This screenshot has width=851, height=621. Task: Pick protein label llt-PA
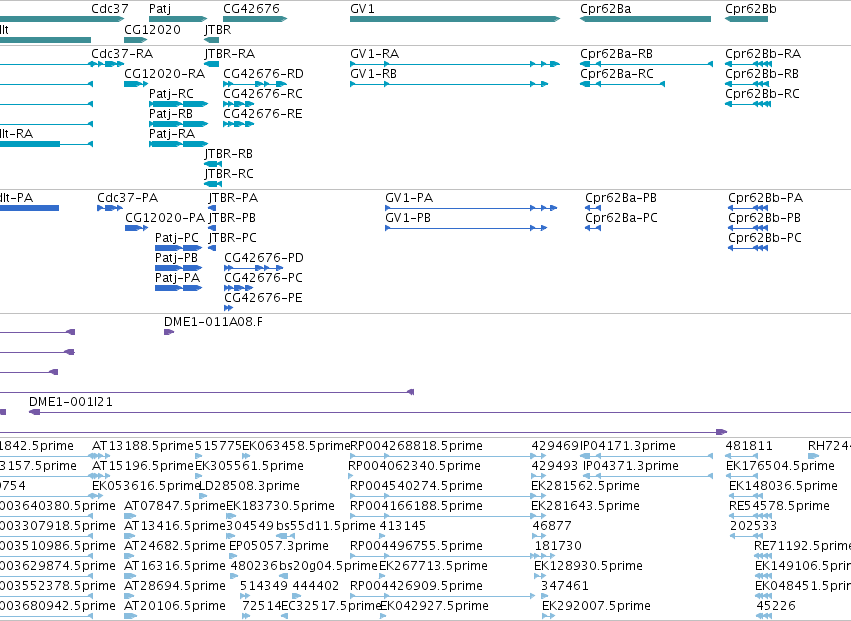16,198
